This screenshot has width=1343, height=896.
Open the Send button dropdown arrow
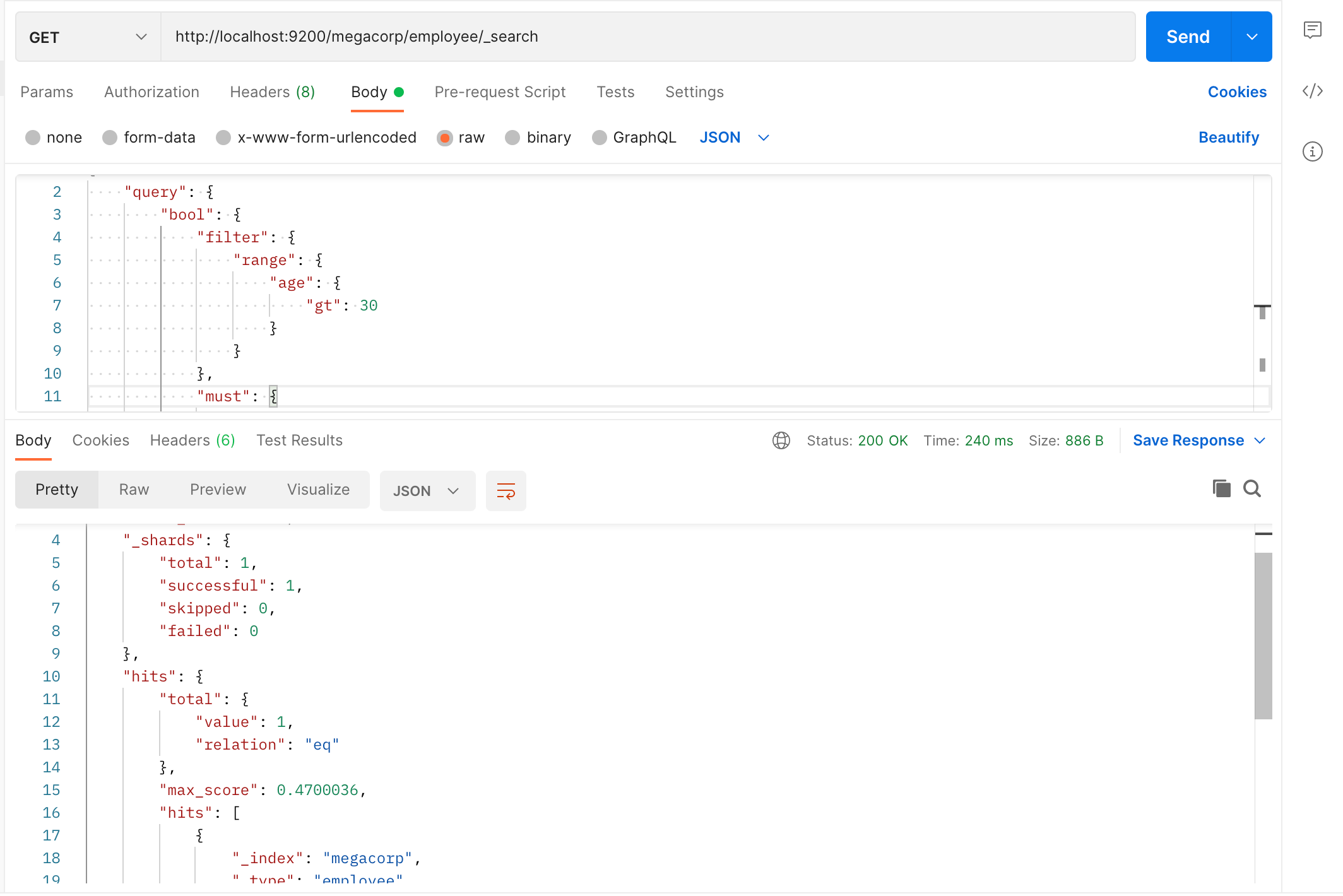1251,37
